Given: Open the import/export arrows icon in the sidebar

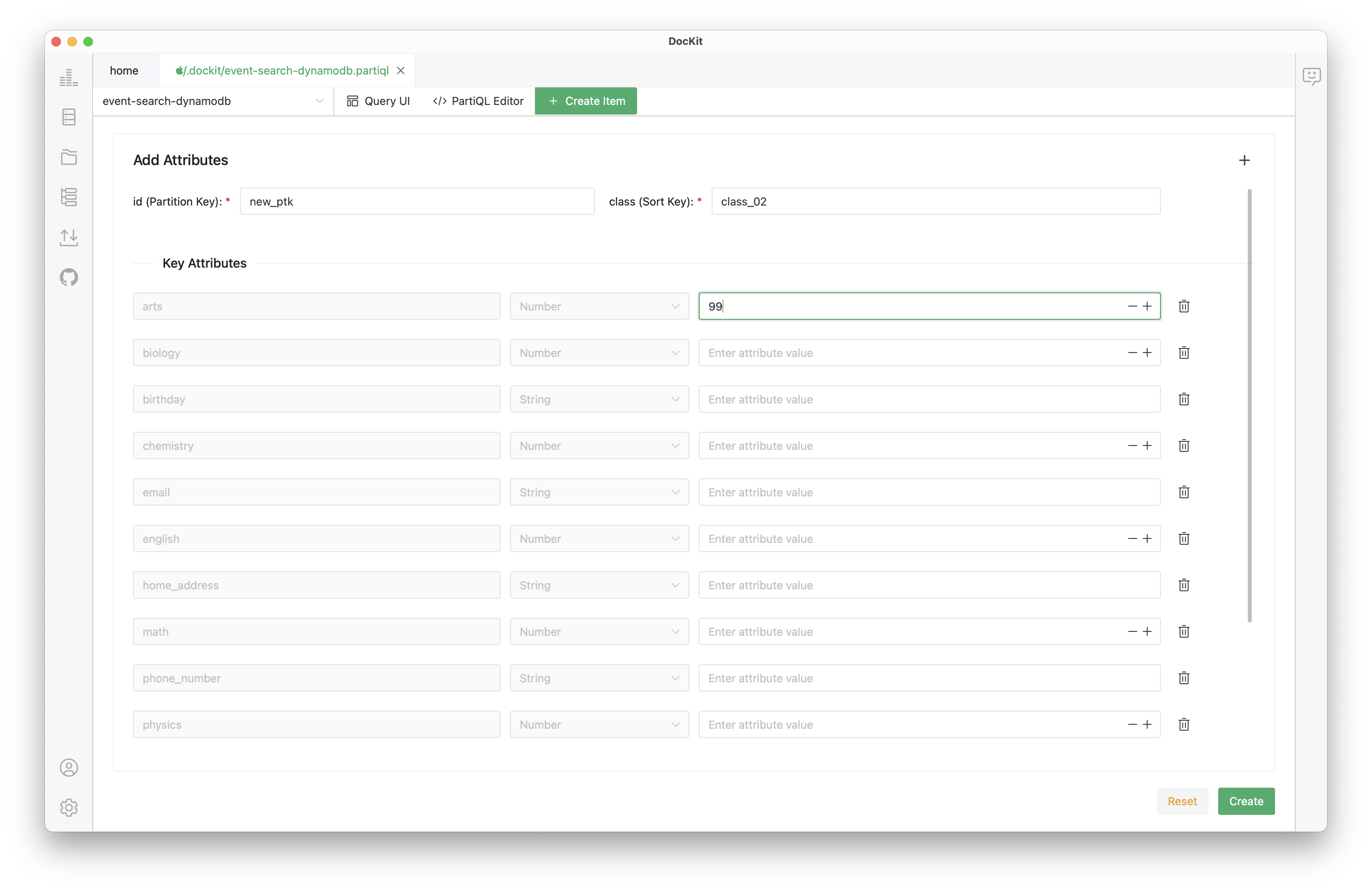Looking at the screenshot, I should pyautogui.click(x=69, y=237).
